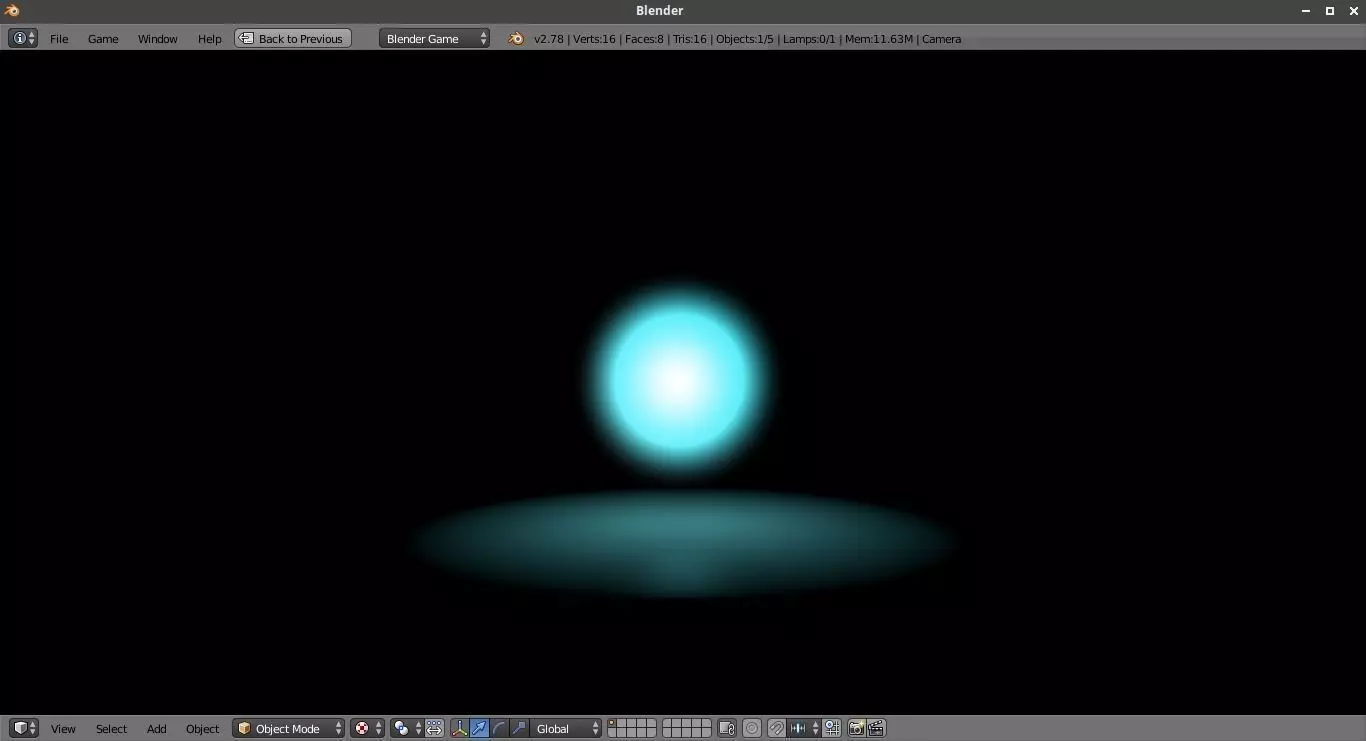Close the Blender window
The width and height of the screenshot is (1366, 741).
(x=1354, y=11)
